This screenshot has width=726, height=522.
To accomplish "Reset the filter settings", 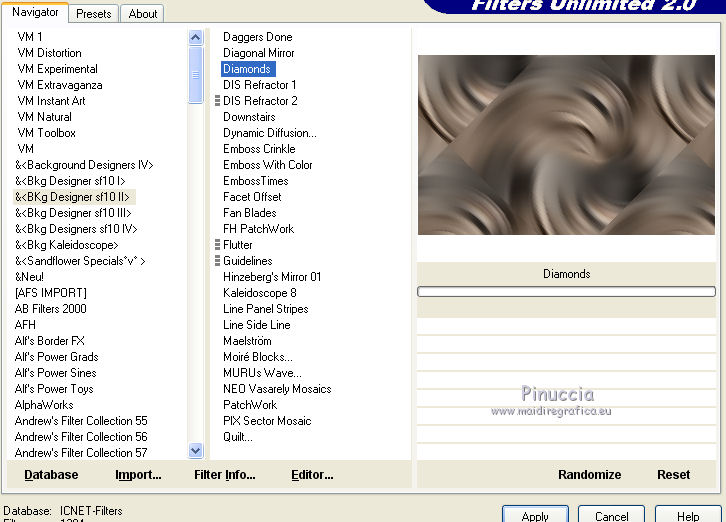I will click(673, 475).
